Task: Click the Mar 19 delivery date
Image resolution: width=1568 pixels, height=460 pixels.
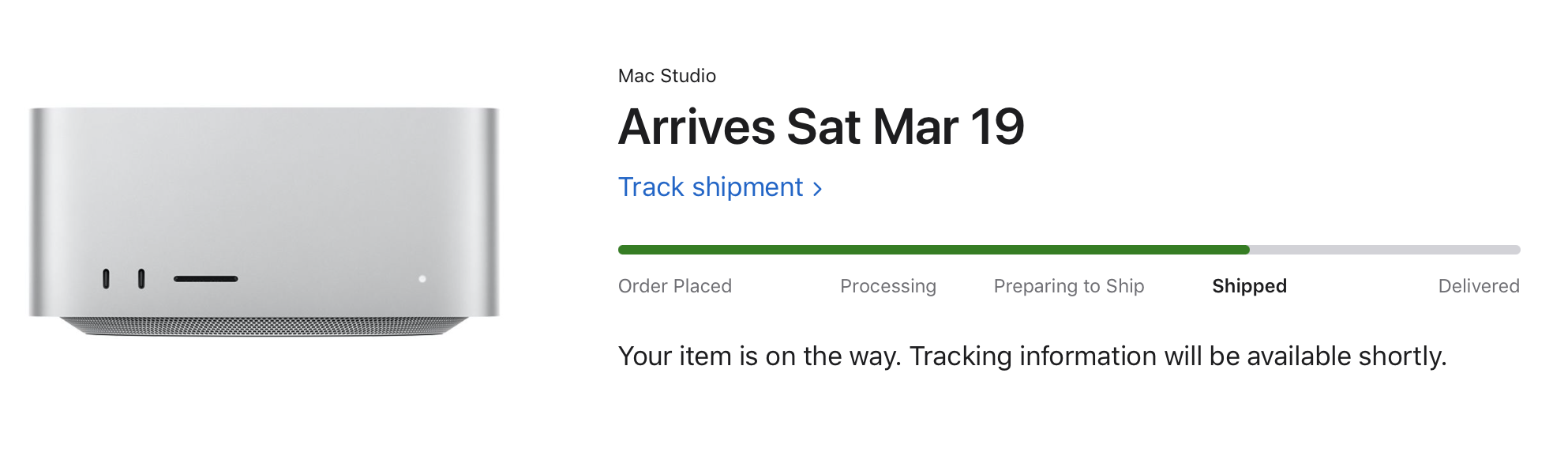Action: click(x=947, y=126)
